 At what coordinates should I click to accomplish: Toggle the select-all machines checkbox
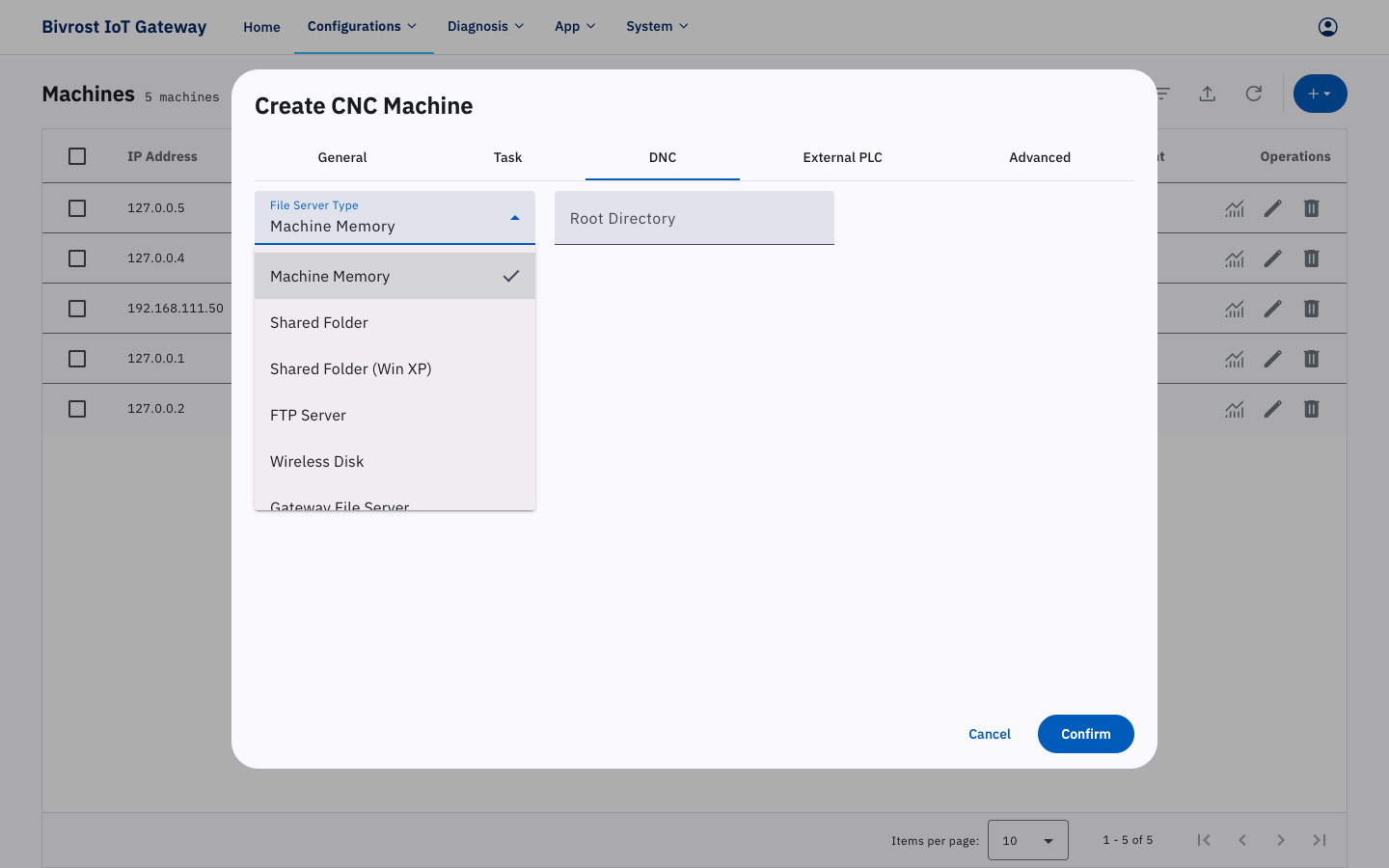[77, 156]
